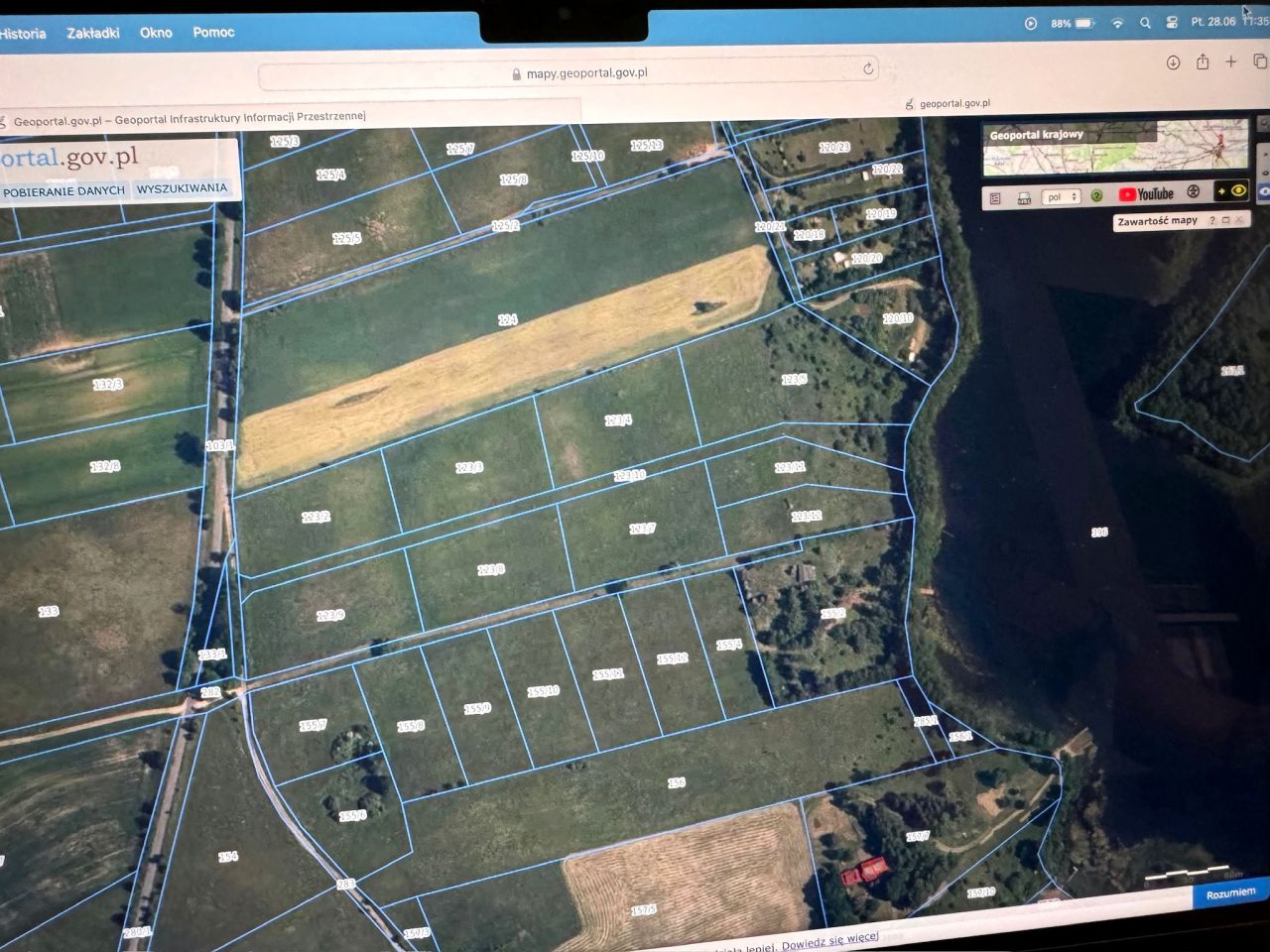
Task: Select parcel label 155/12
Action: (673, 658)
